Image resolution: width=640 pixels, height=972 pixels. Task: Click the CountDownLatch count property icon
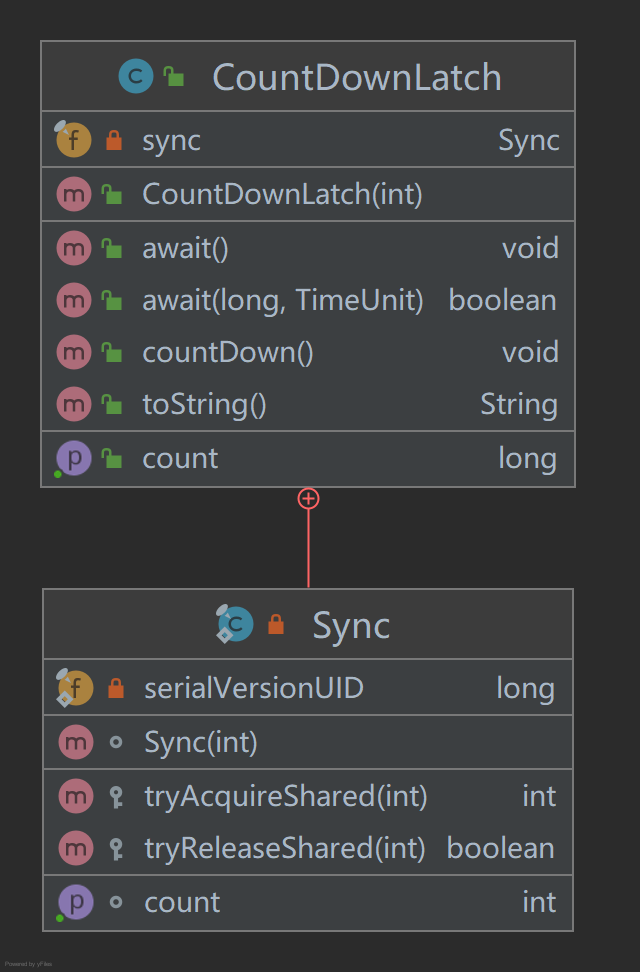(x=74, y=458)
